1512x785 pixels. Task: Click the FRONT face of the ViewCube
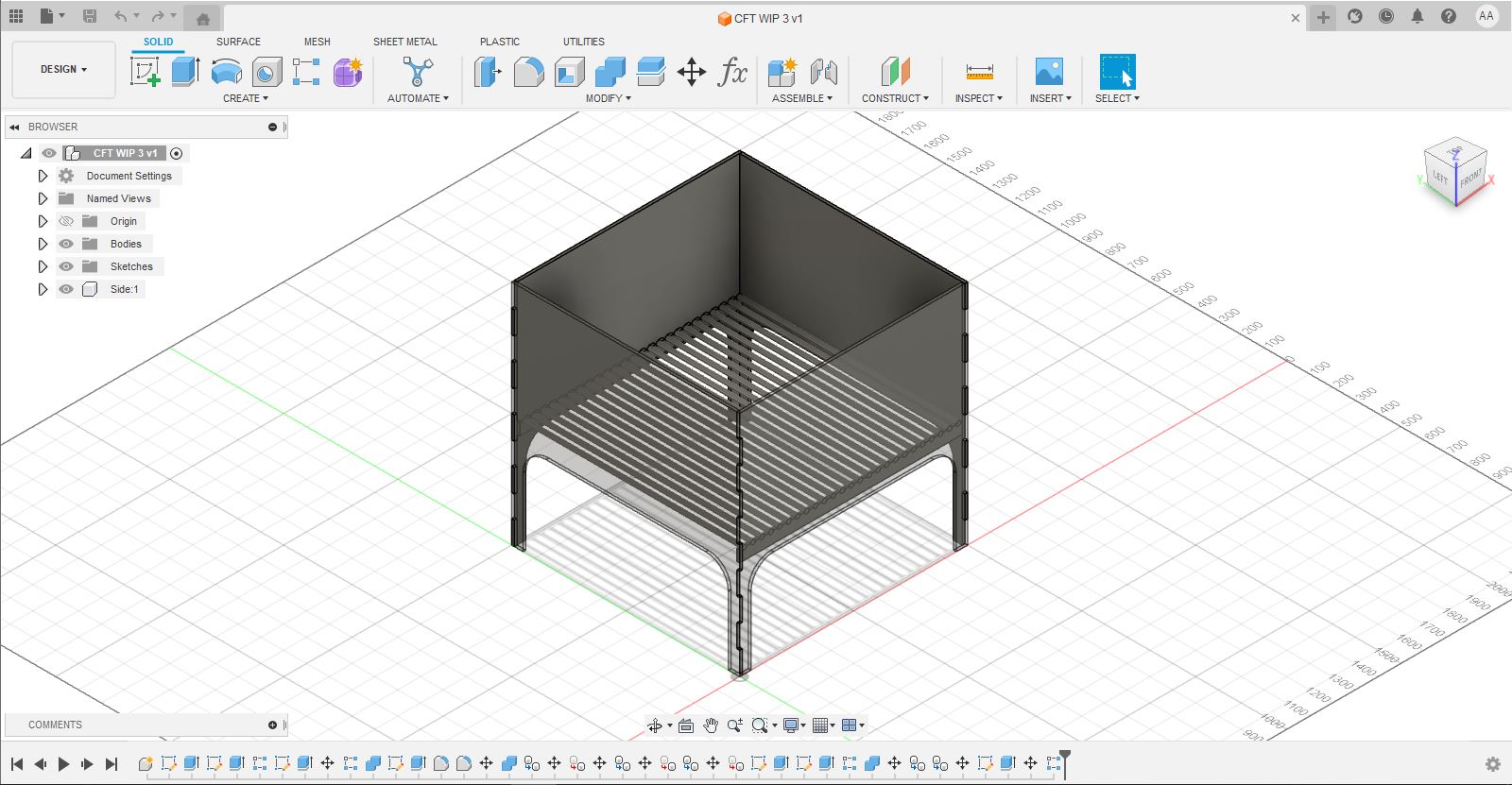pyautogui.click(x=1470, y=179)
